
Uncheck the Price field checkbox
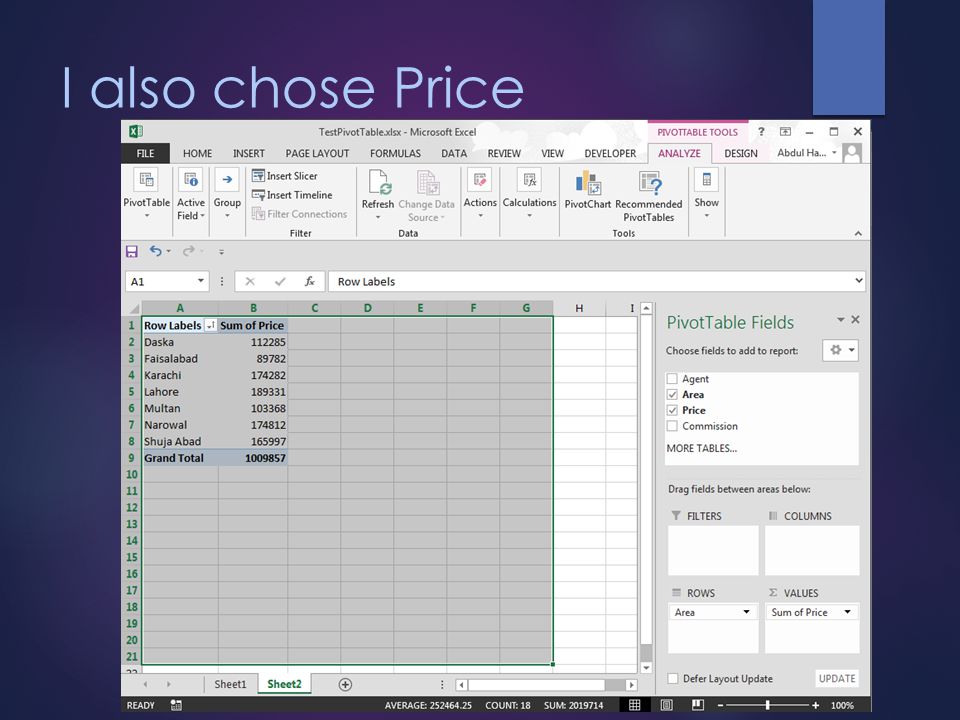tap(672, 411)
